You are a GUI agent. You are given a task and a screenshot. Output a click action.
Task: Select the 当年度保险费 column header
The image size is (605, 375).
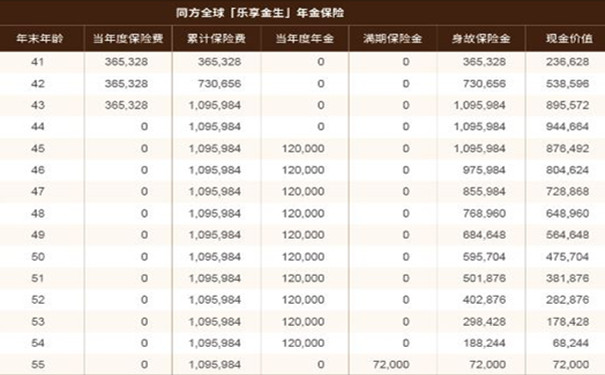[x=128, y=39]
